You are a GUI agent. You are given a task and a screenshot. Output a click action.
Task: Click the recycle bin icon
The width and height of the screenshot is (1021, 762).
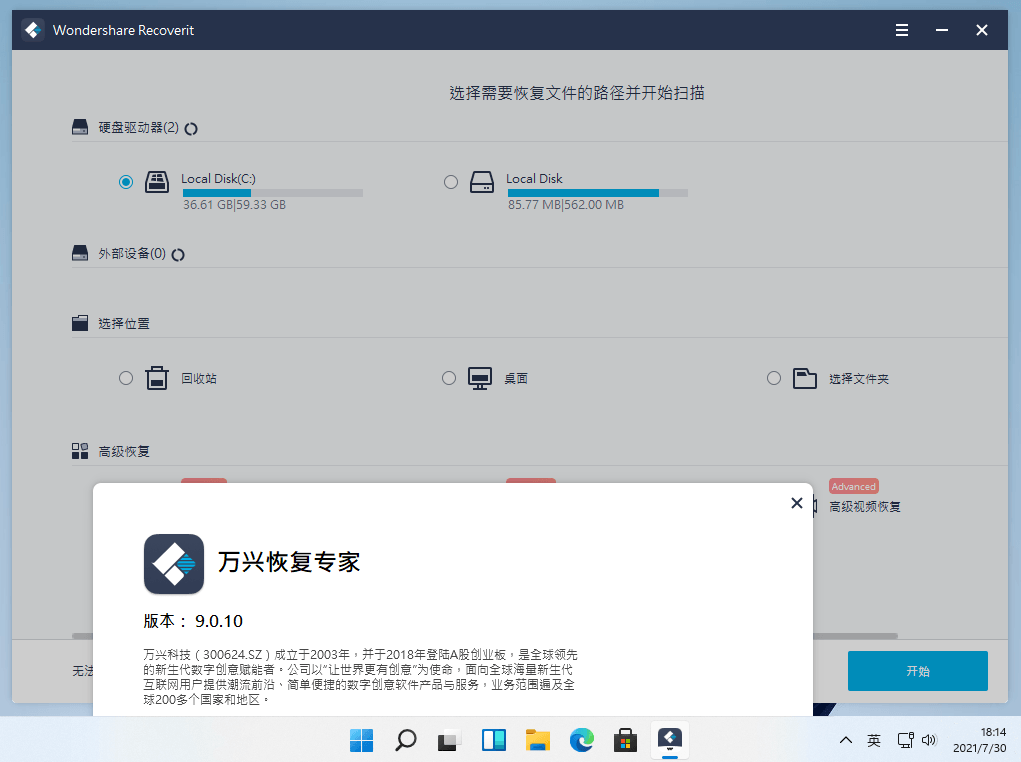tap(156, 378)
